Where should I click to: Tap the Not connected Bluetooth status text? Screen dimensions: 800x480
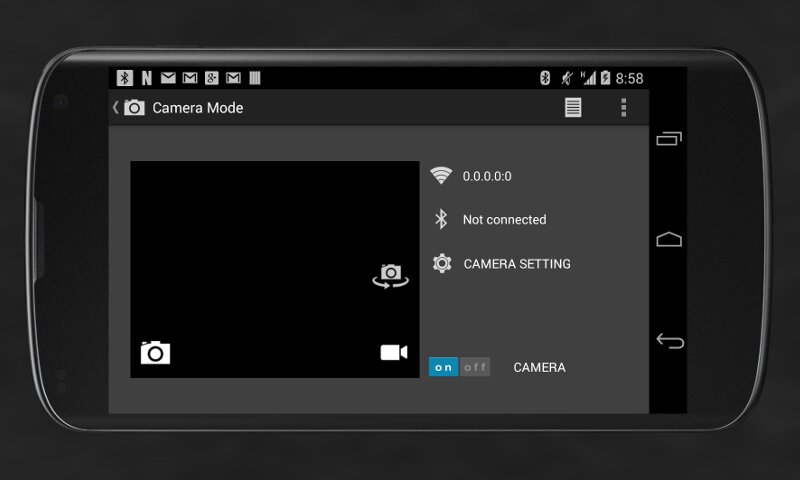point(504,219)
